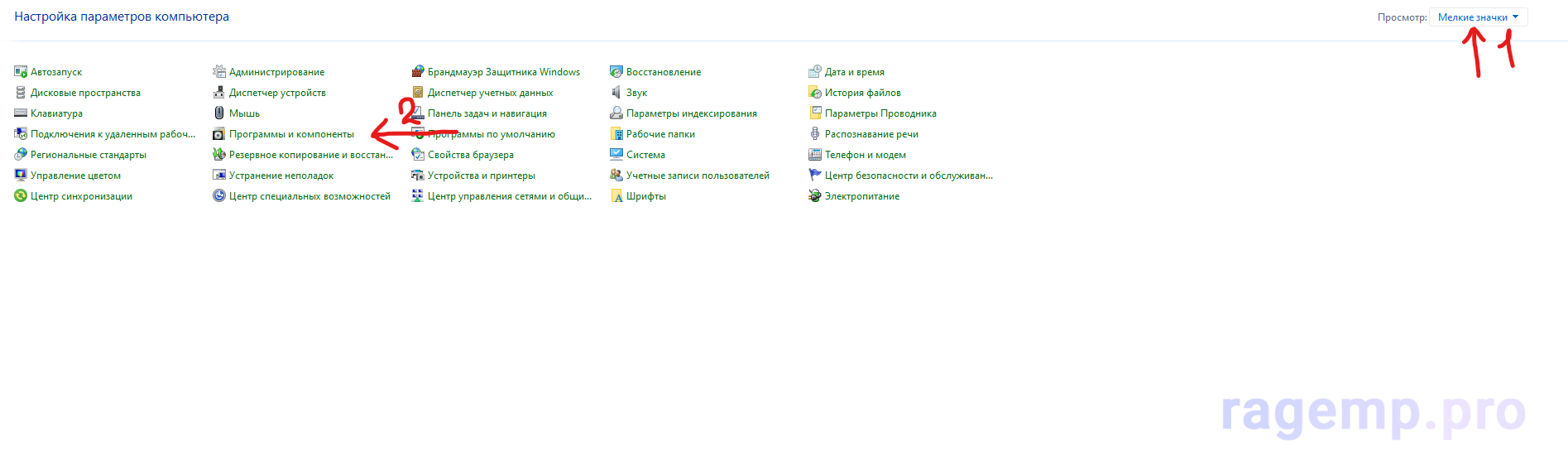Screen dimensions: 1568x462
Task: Select Устройства и принтеры
Action: click(x=481, y=176)
